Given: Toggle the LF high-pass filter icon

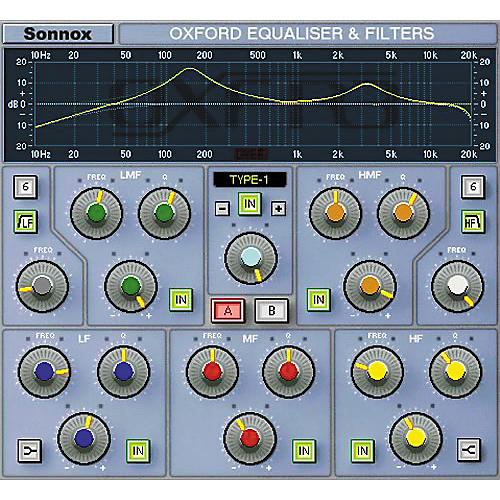Looking at the screenshot, I should [25, 221].
